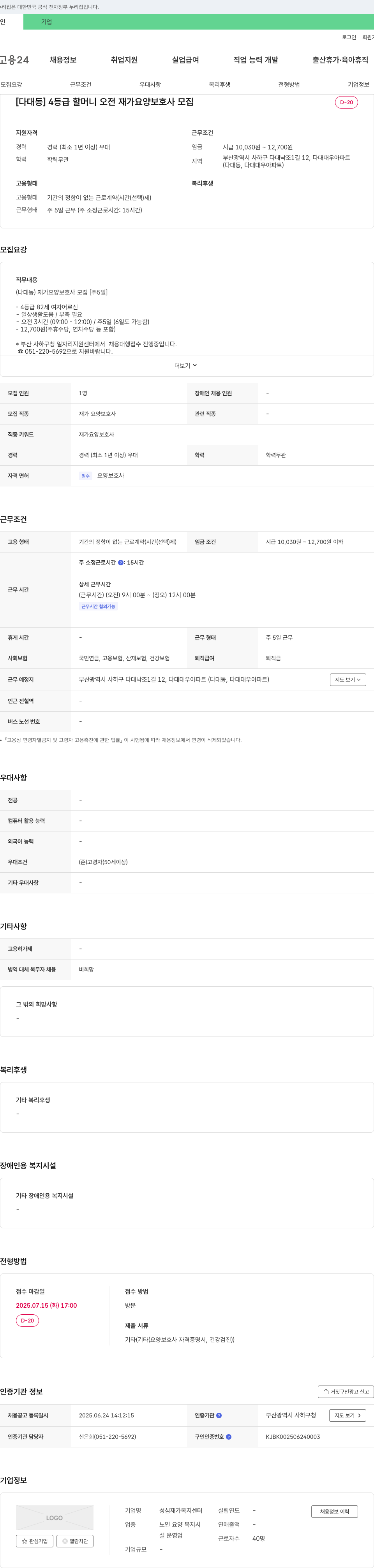The height and width of the screenshot is (1568, 374).
Task: Click certification number KJBK002506240003
Action: point(292,1436)
